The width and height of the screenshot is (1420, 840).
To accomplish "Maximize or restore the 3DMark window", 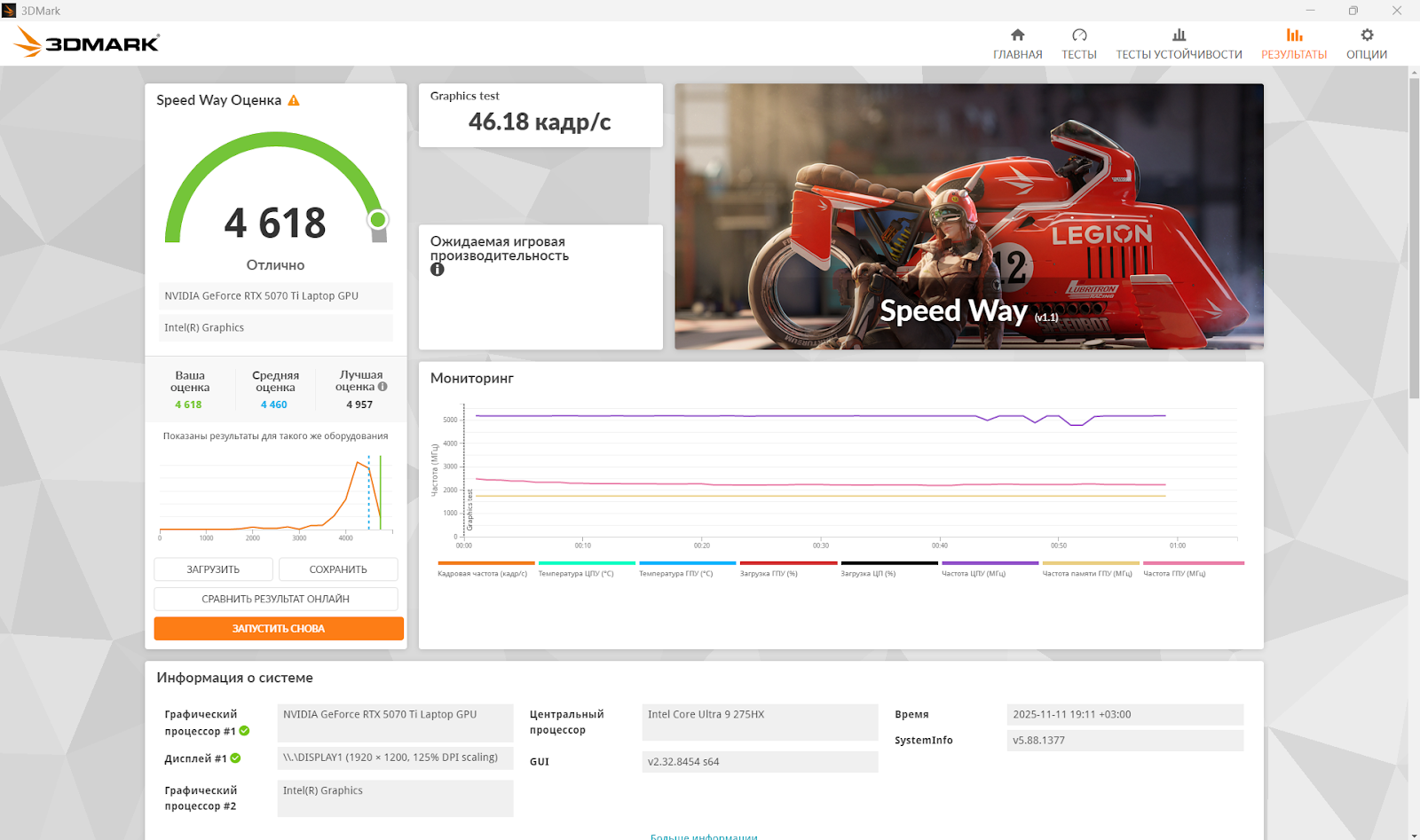I will [x=1353, y=11].
